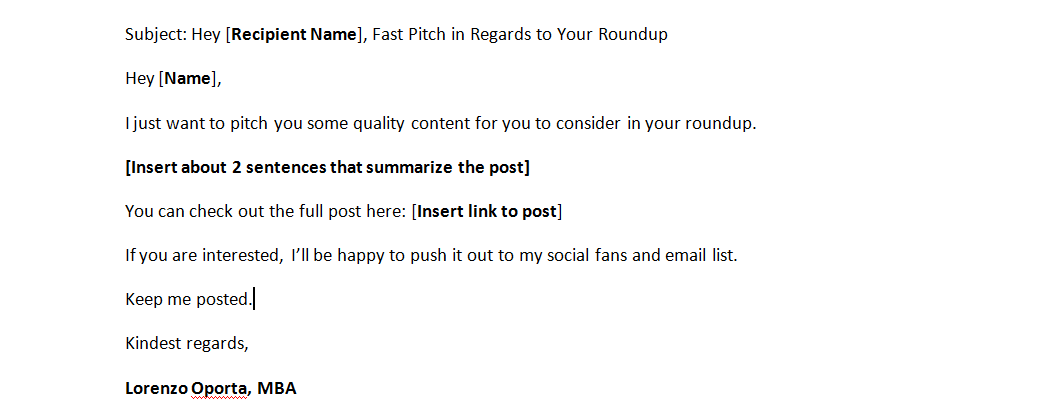Place cursor after Keep me posted
This screenshot has width=1062, height=416.
pyautogui.click(x=253, y=299)
